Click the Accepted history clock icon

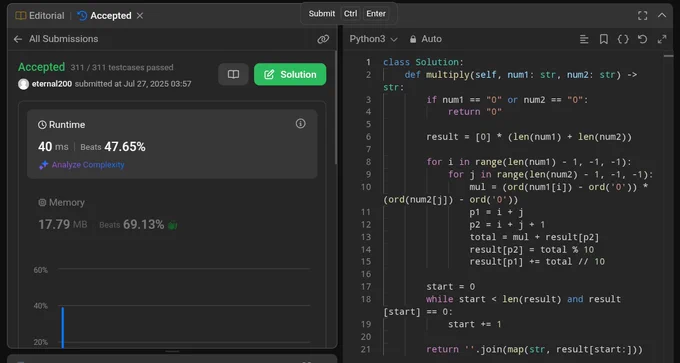82,16
